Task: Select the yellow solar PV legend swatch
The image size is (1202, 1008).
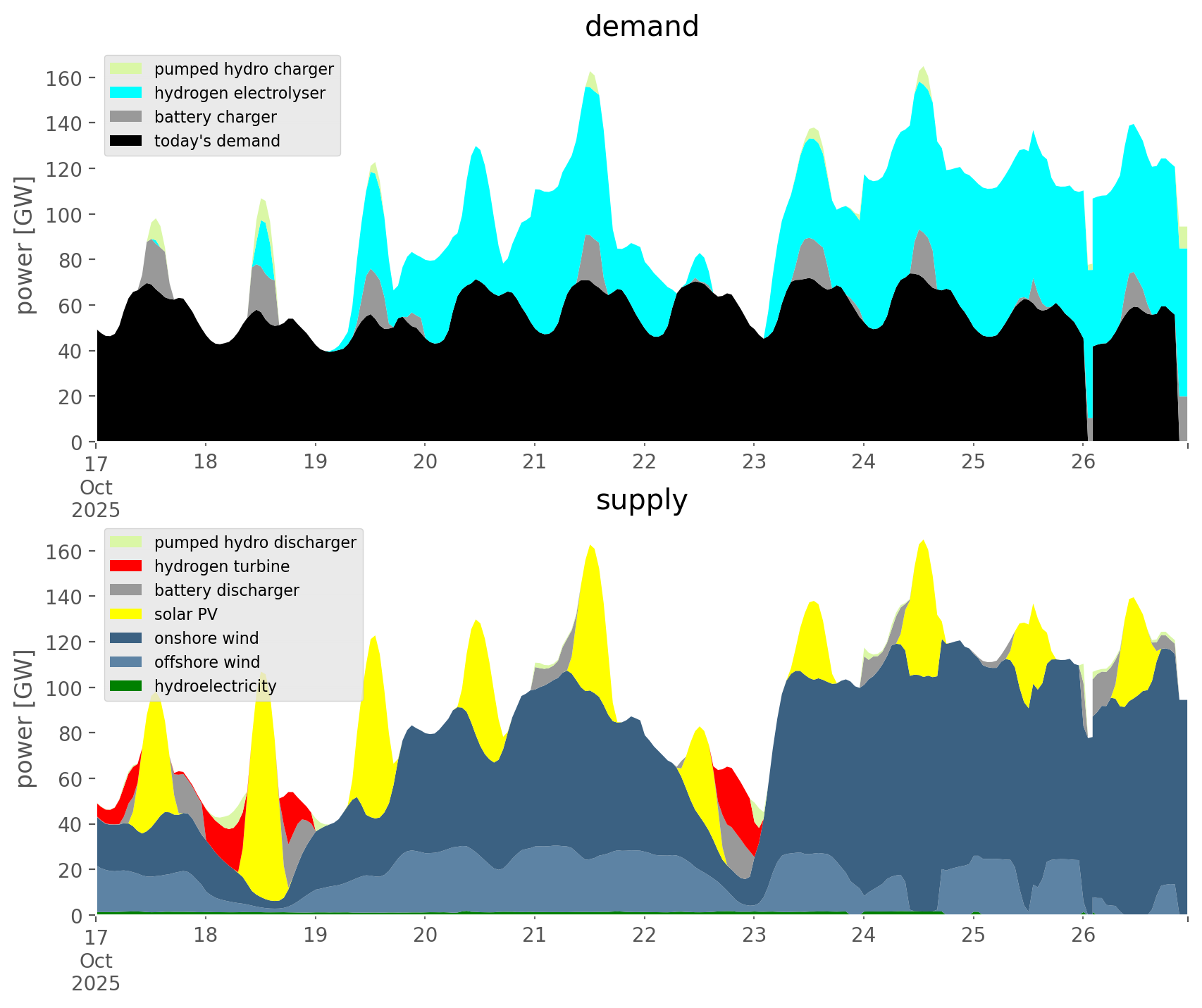Action: coord(127,614)
